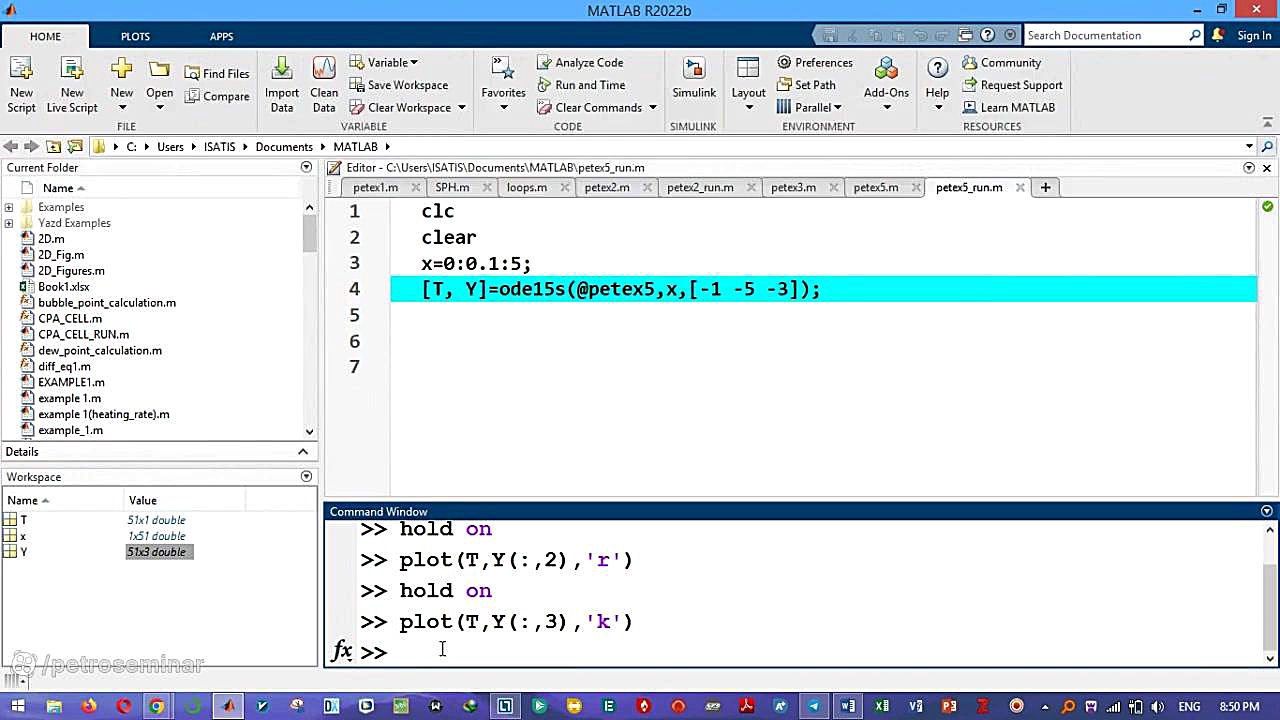Expand the Yazd Examples folder node
Screen dimensions: 1280x720
(9, 223)
